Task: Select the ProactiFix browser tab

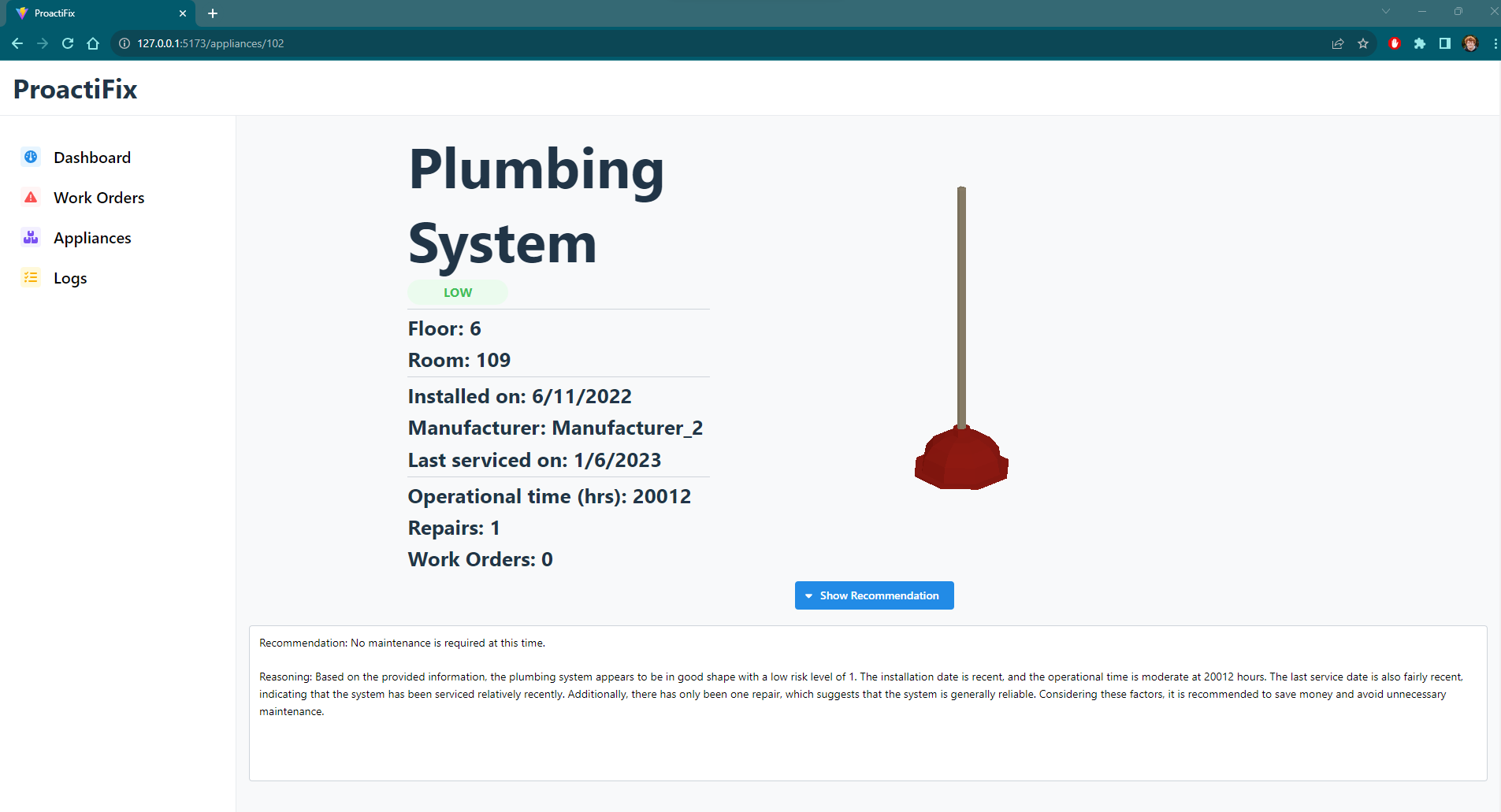Action: [x=100, y=13]
